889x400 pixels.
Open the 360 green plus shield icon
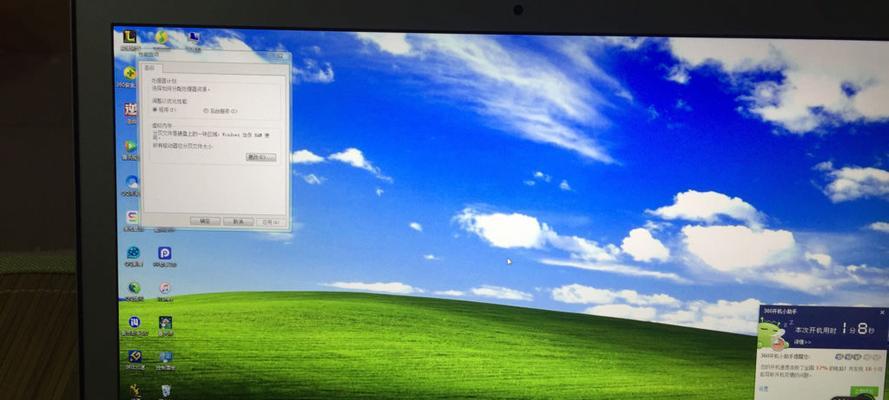130,73
